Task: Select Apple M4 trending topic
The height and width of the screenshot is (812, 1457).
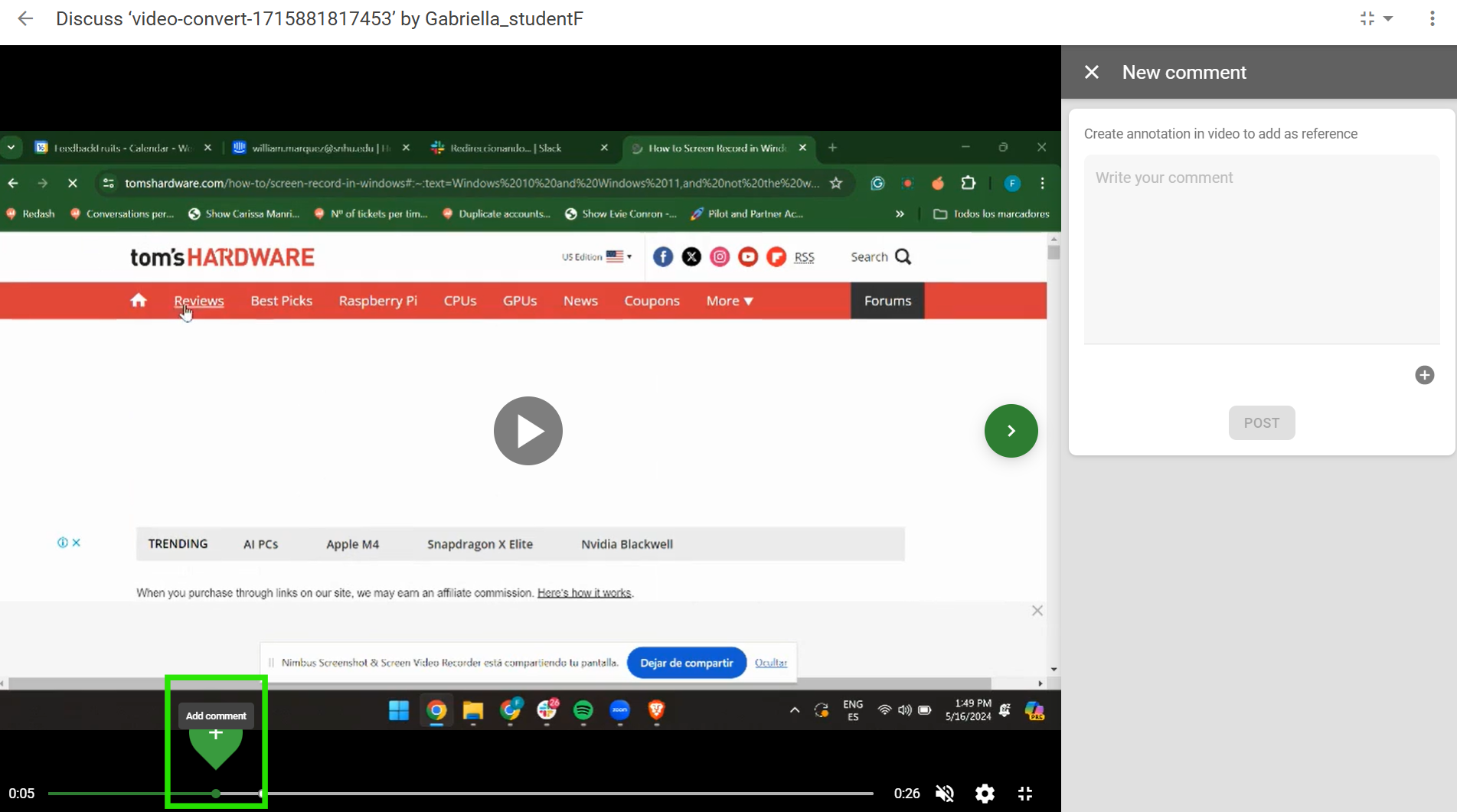Action: point(352,544)
